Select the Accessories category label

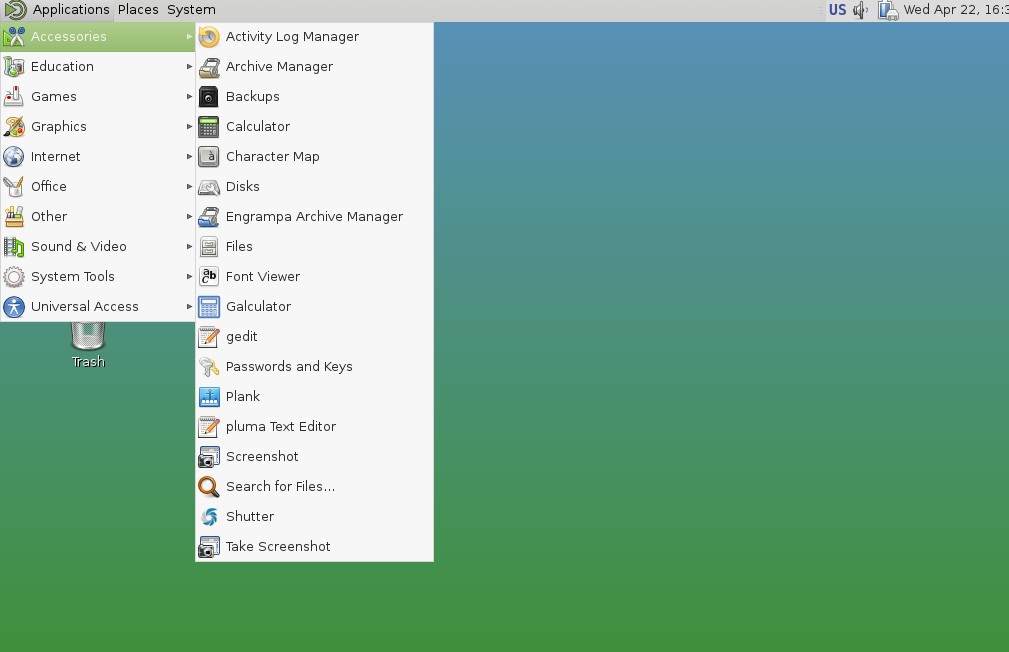click(68, 37)
